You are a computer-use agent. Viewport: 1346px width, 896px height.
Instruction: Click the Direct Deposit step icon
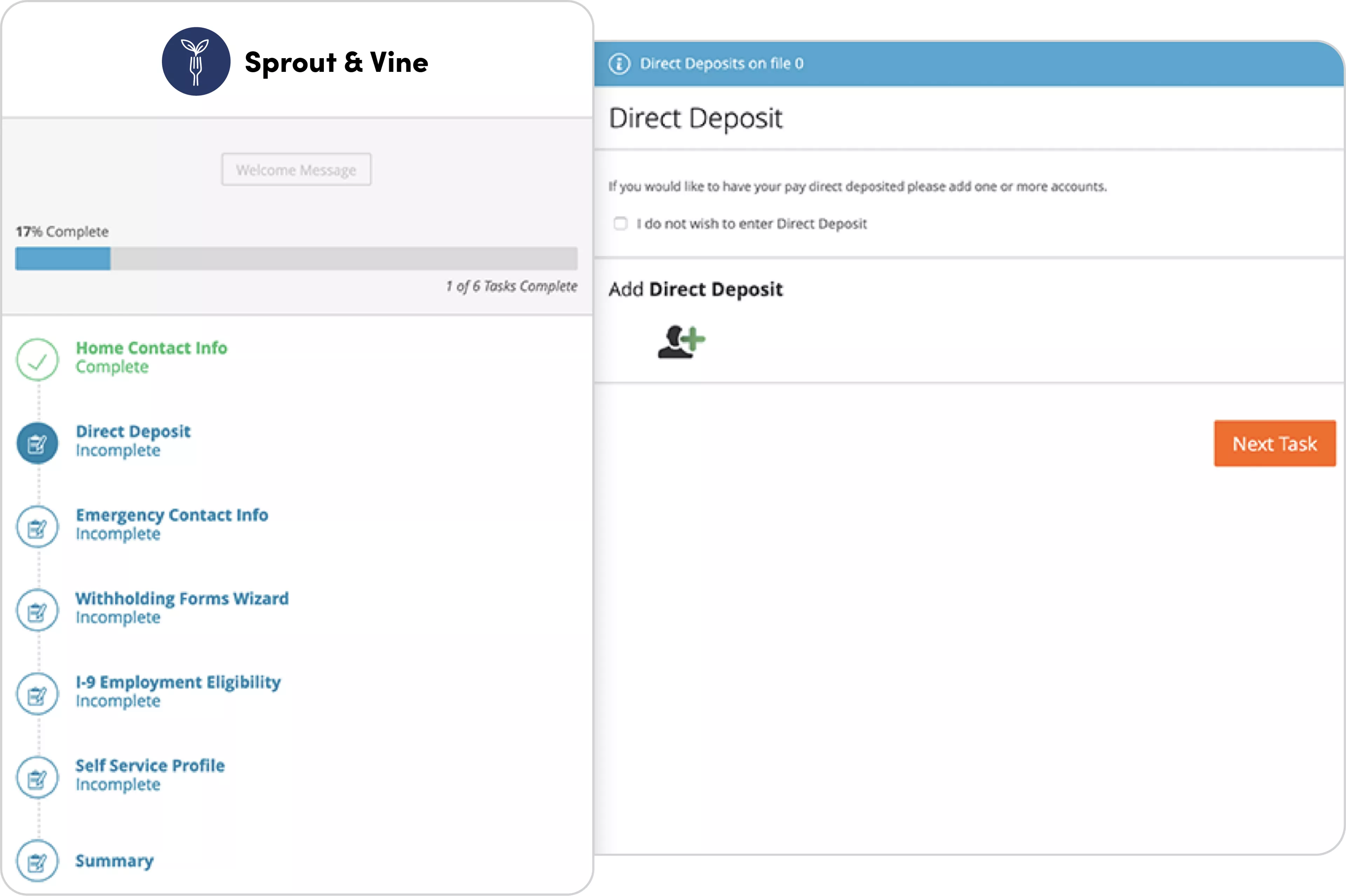click(x=37, y=443)
